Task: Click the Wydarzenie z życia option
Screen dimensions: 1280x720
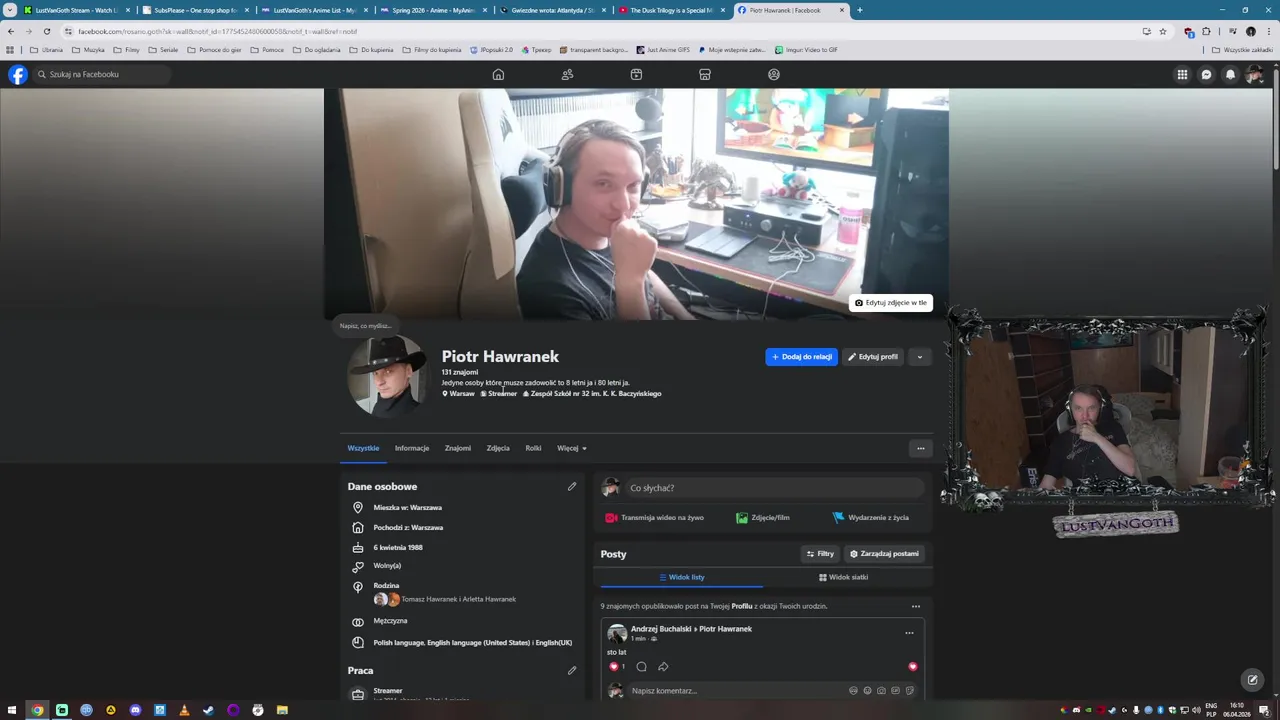Action: click(x=871, y=518)
